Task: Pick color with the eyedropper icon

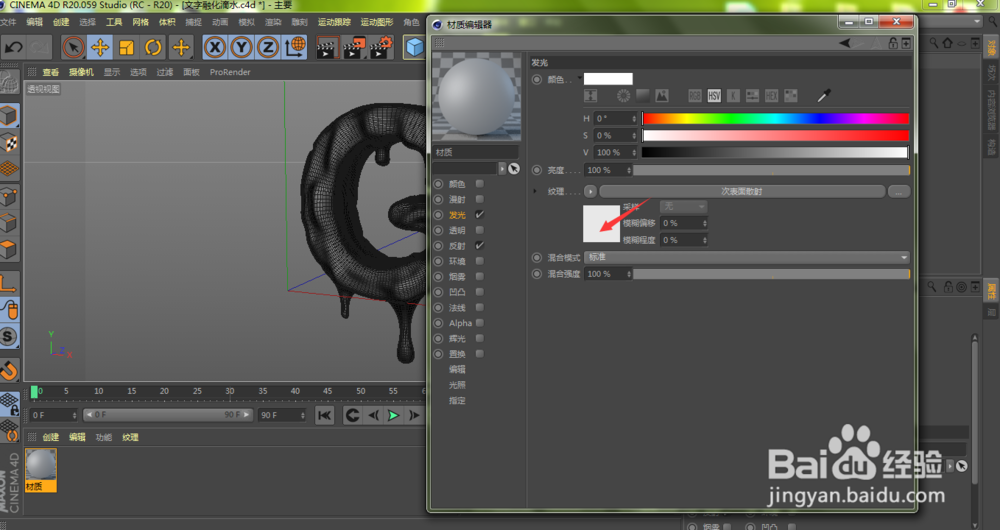Action: (x=824, y=96)
